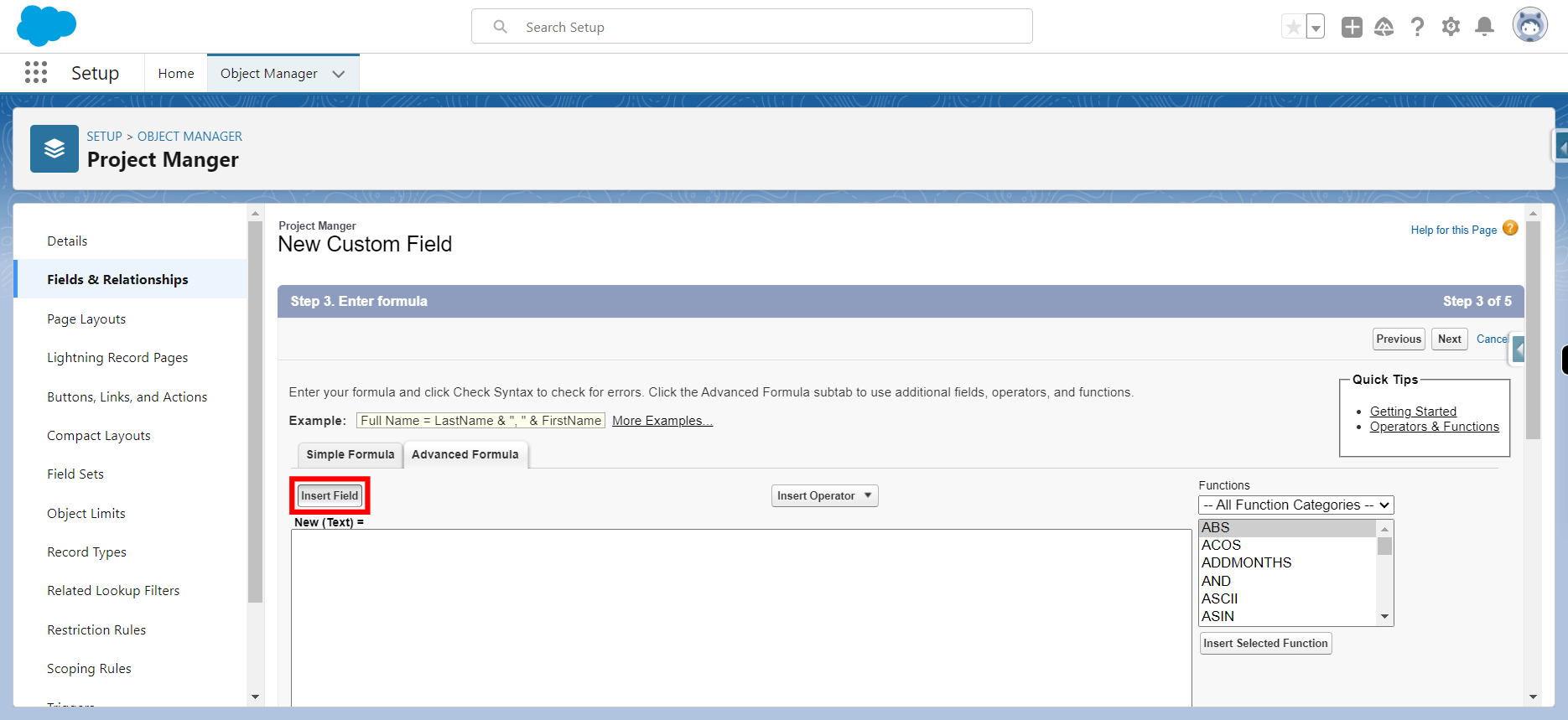Click the Salesforce cloud logo
The height and width of the screenshot is (720, 1568).
click(47, 25)
